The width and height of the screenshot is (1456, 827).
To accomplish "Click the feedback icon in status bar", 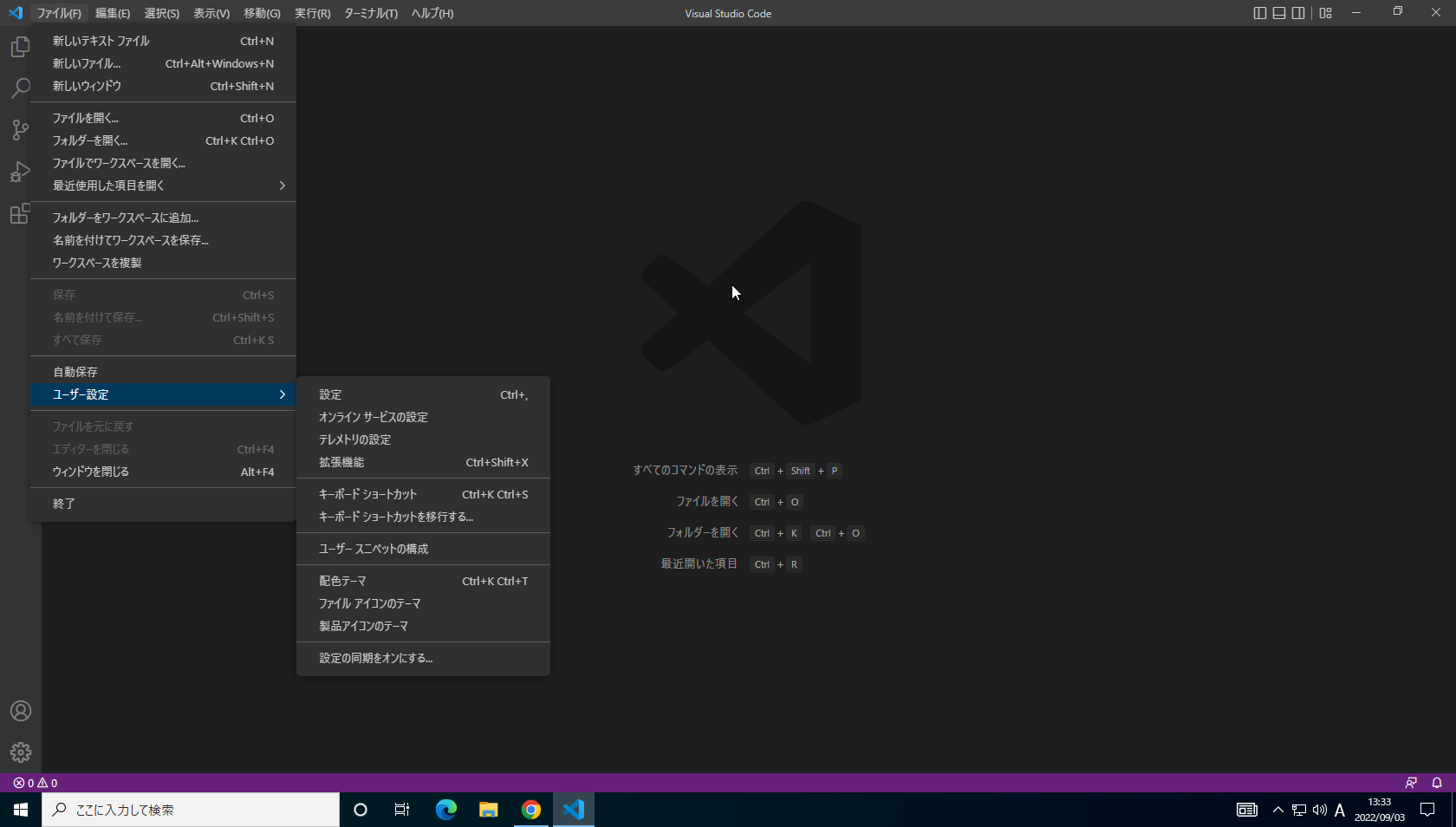I will tap(1411, 783).
